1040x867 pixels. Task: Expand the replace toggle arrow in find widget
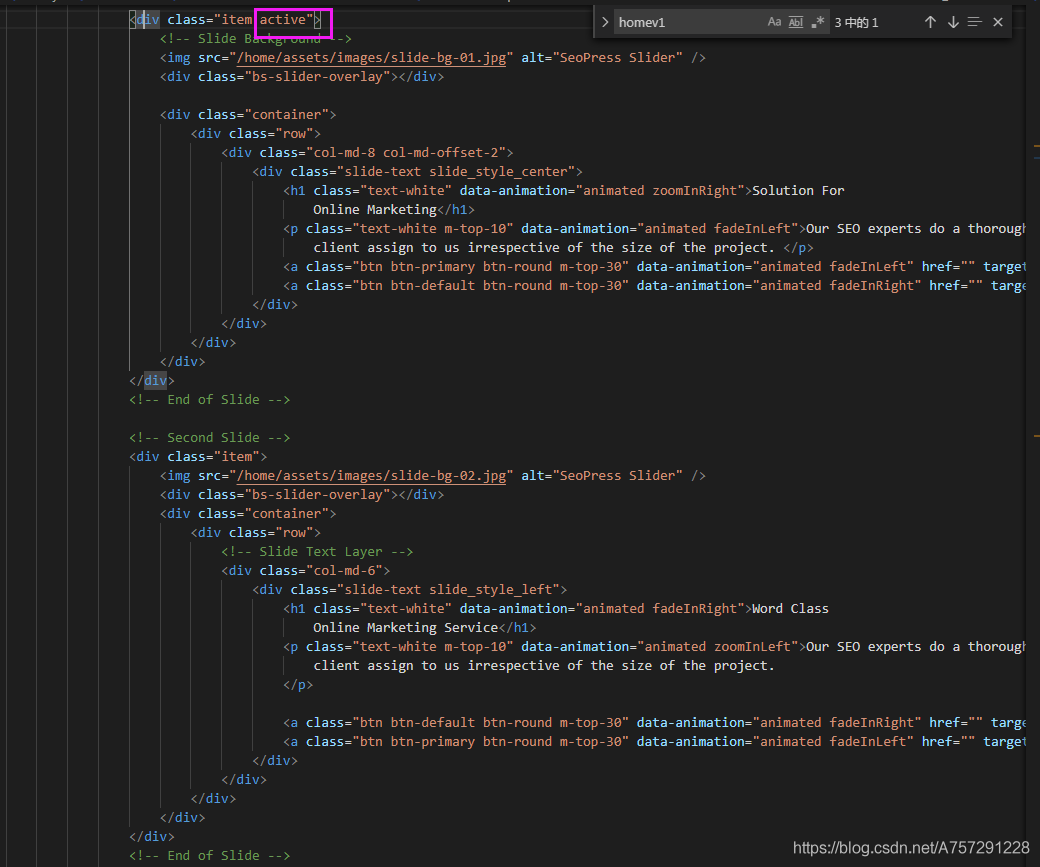(605, 22)
